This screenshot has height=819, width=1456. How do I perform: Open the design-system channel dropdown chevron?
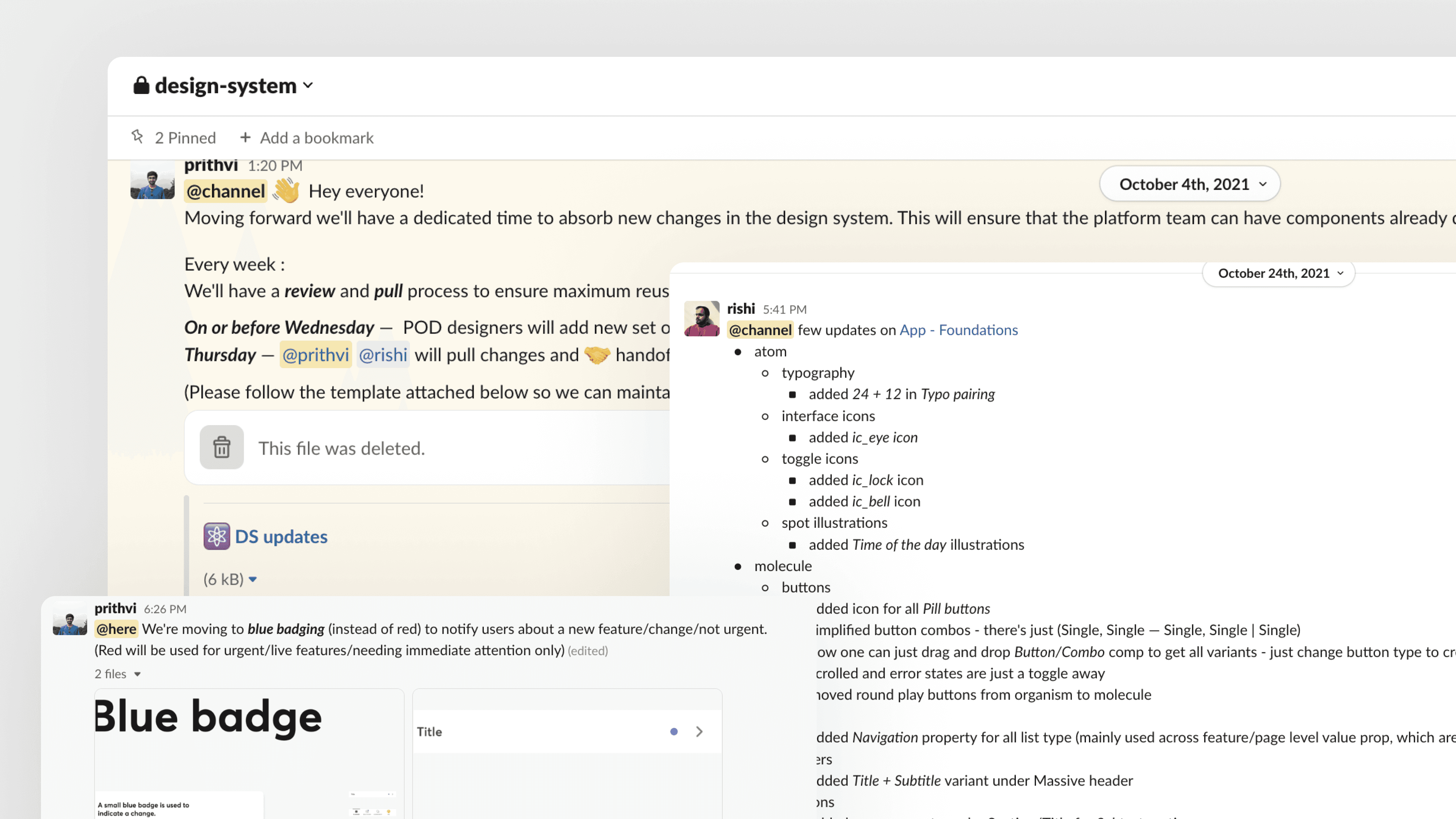[308, 85]
